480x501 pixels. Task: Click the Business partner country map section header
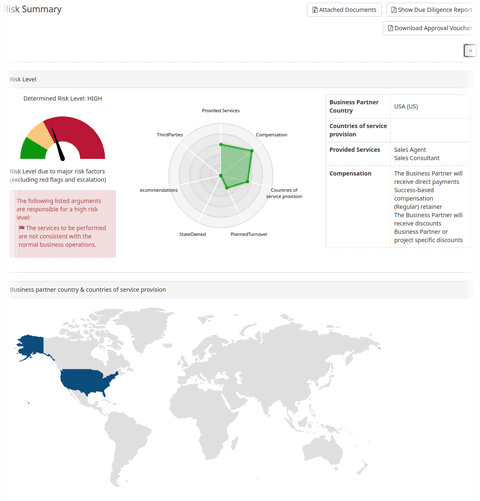240,290
